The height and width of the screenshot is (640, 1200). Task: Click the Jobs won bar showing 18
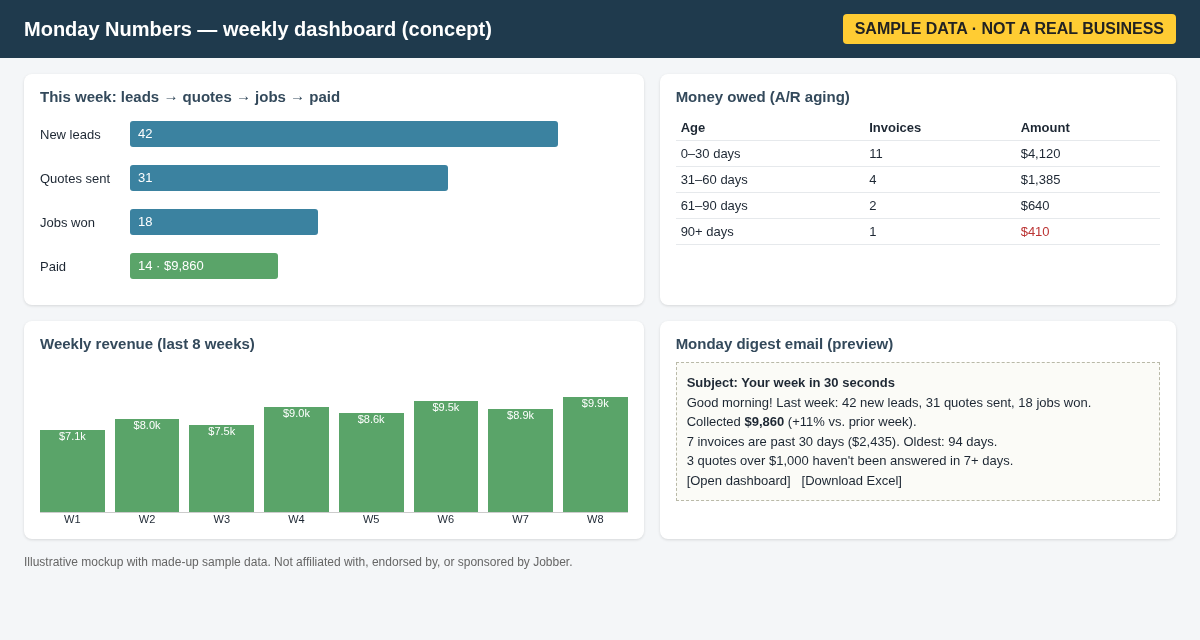coord(224,222)
